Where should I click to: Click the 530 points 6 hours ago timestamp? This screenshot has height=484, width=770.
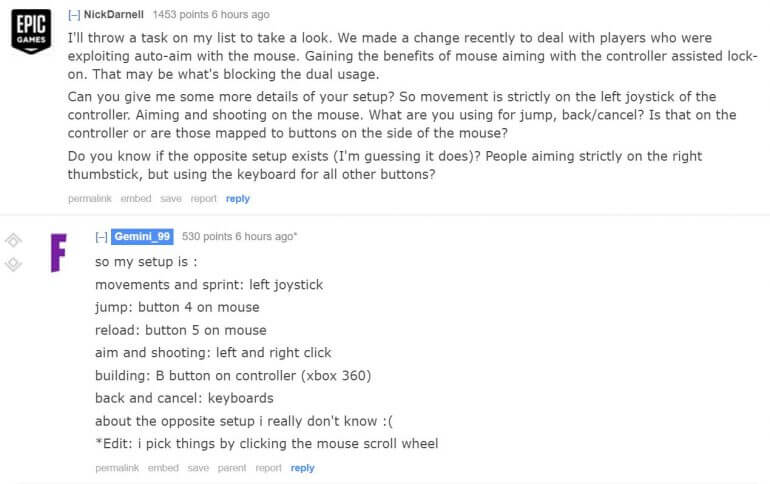240,237
